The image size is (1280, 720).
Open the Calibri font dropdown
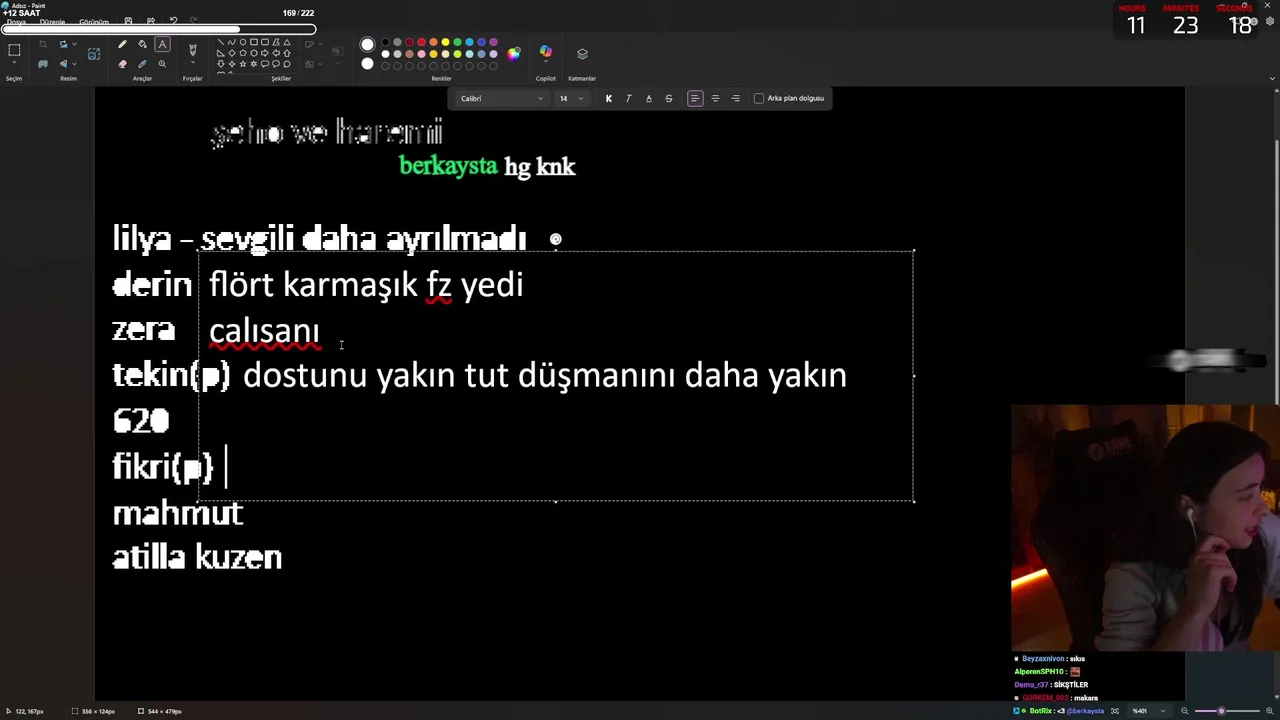click(501, 98)
